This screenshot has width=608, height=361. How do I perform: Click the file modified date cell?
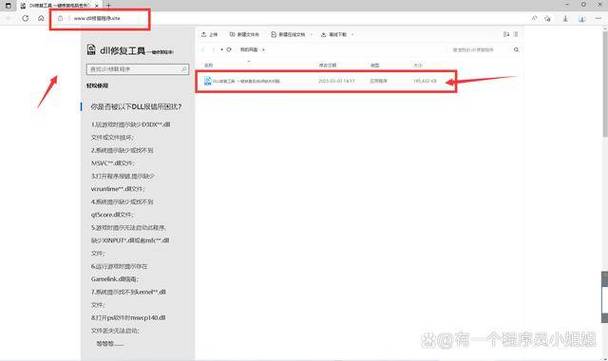point(336,81)
